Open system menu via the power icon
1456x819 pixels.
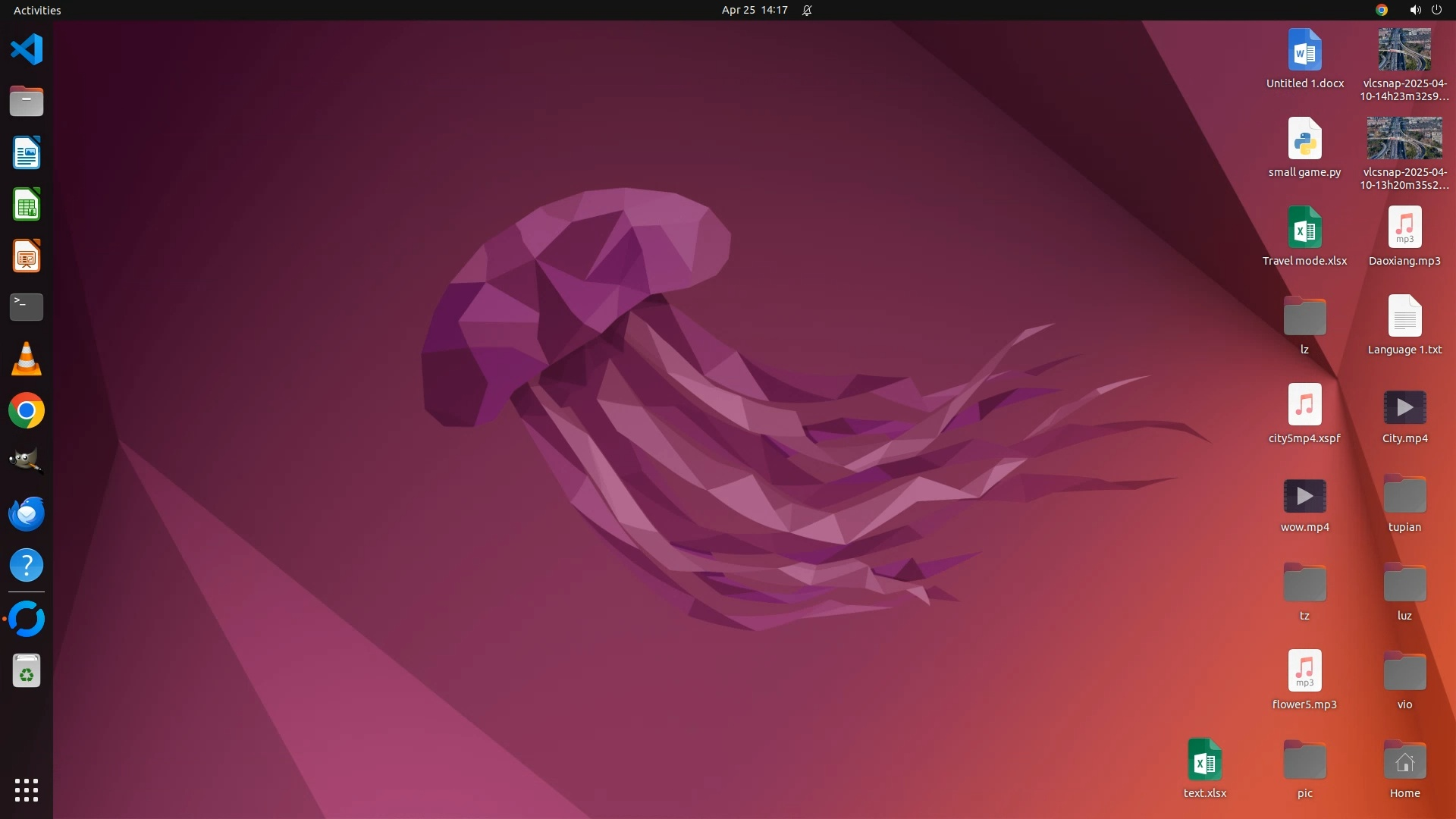coord(1436,10)
